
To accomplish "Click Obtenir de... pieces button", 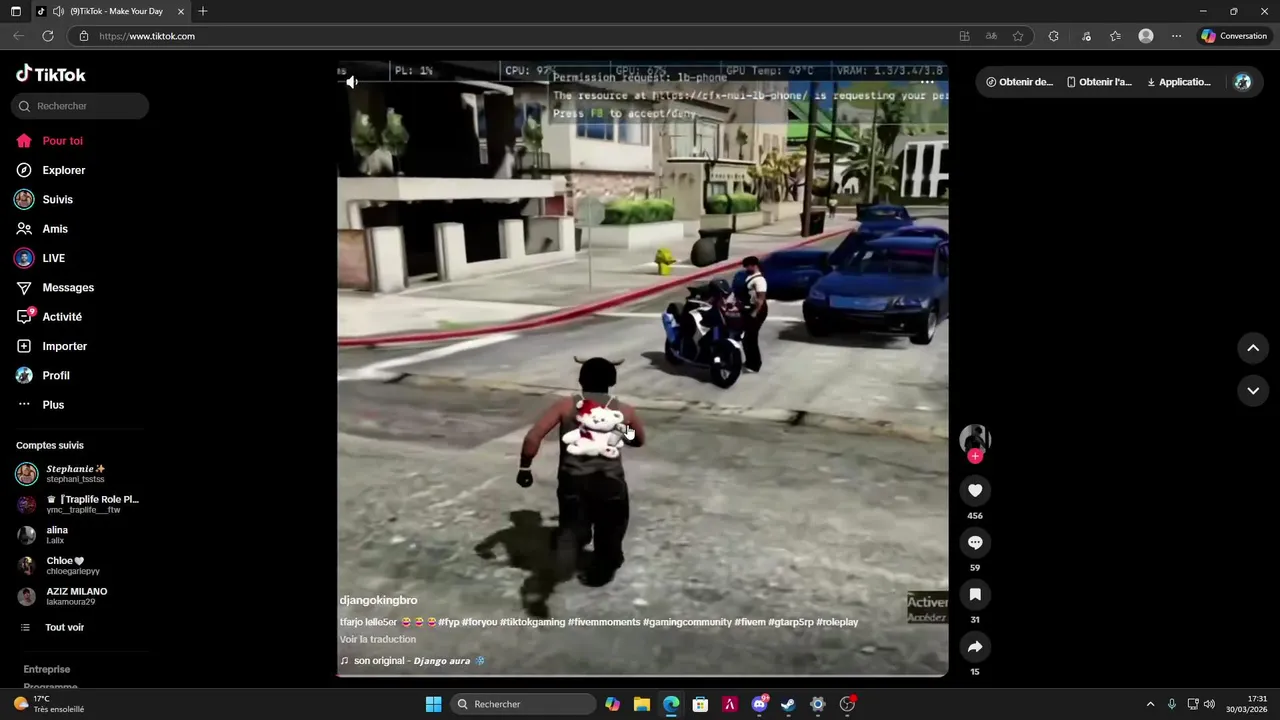I will [x=1019, y=82].
